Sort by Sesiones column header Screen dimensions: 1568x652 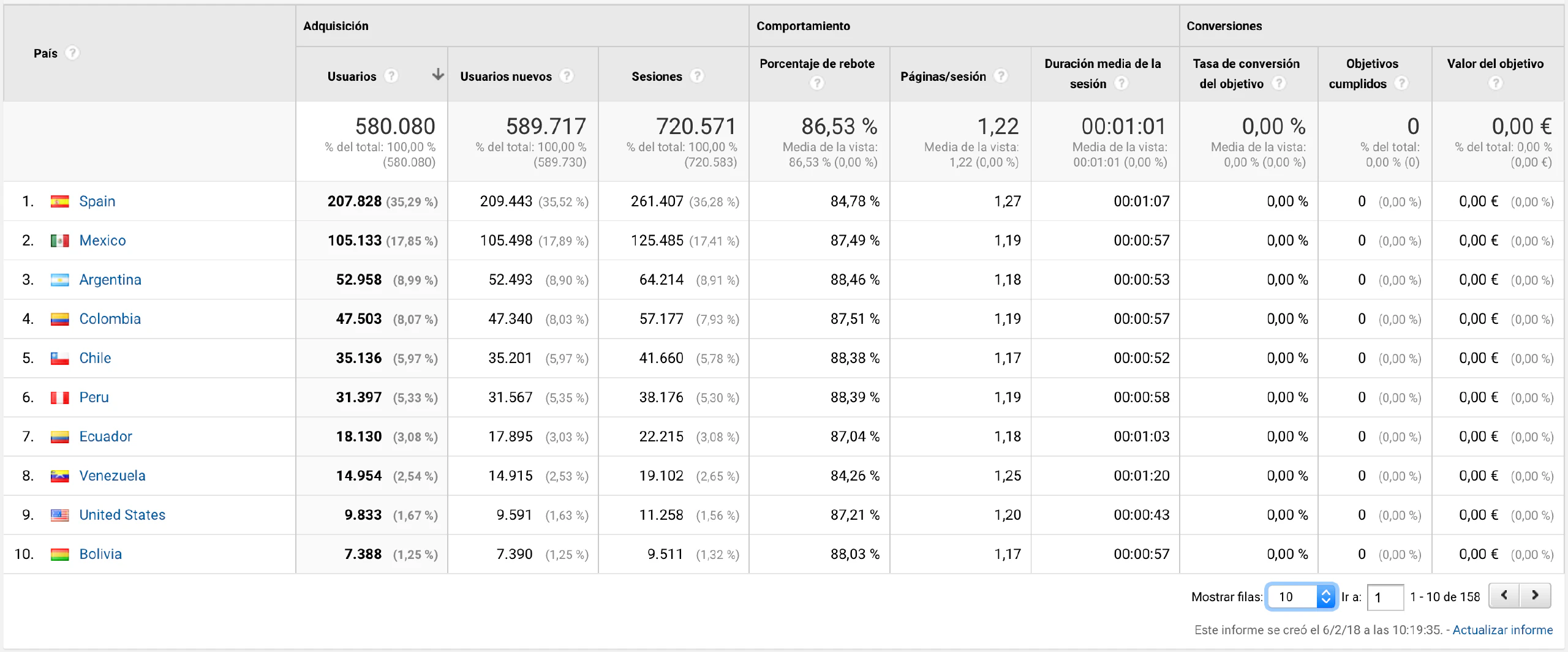tap(657, 77)
